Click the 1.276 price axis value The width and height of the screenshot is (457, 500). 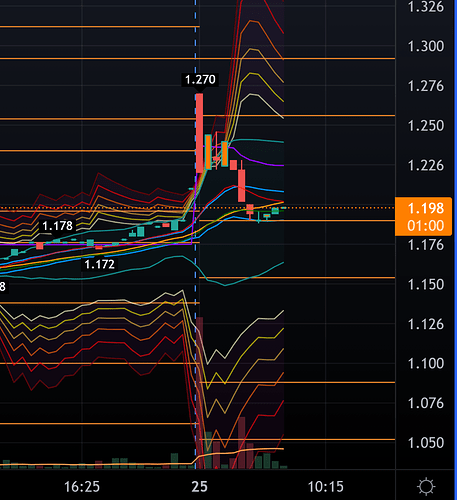click(426, 86)
